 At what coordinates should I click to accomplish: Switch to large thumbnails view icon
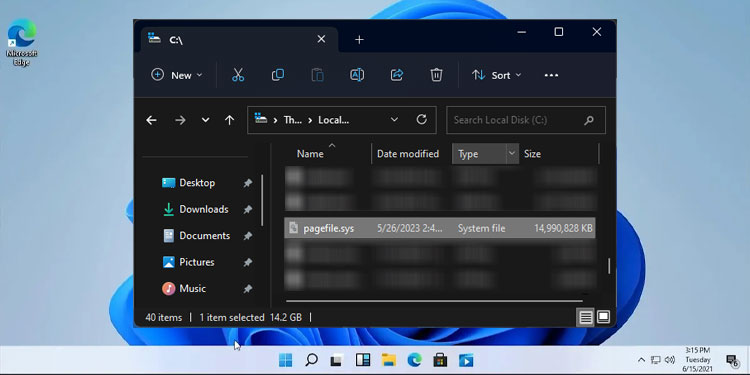coord(604,317)
